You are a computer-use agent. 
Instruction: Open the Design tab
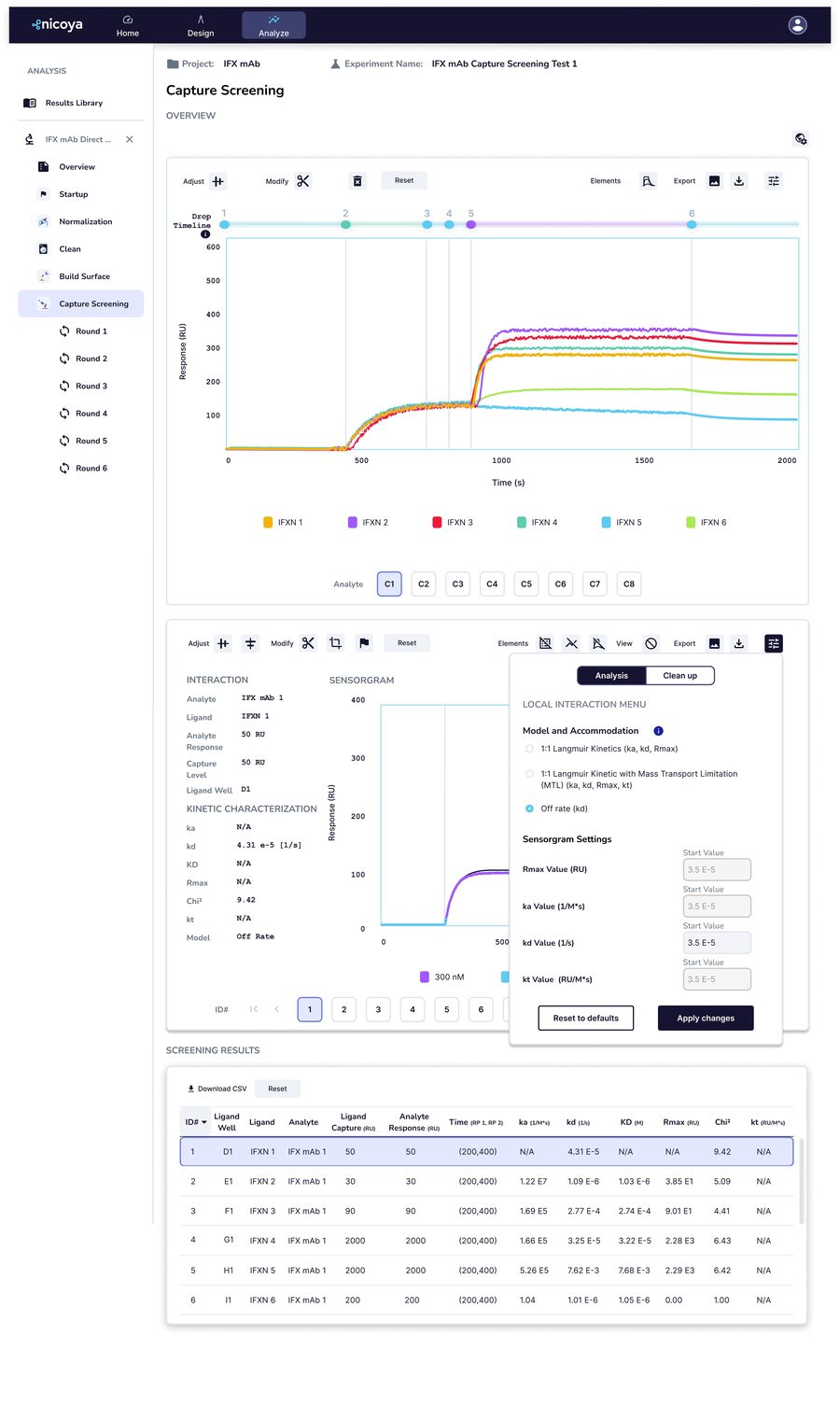[201, 25]
